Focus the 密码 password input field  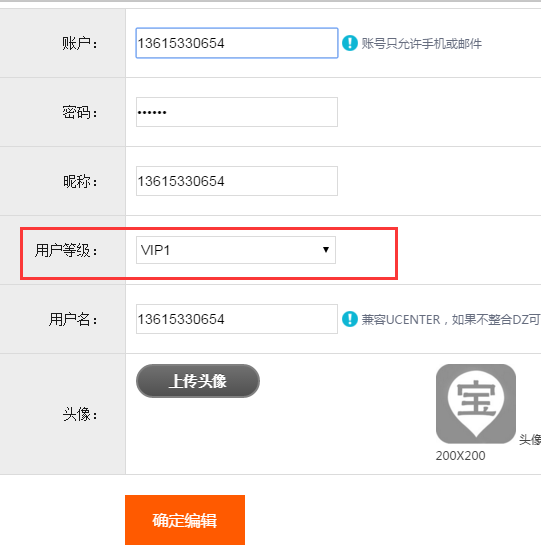[x=237, y=112]
